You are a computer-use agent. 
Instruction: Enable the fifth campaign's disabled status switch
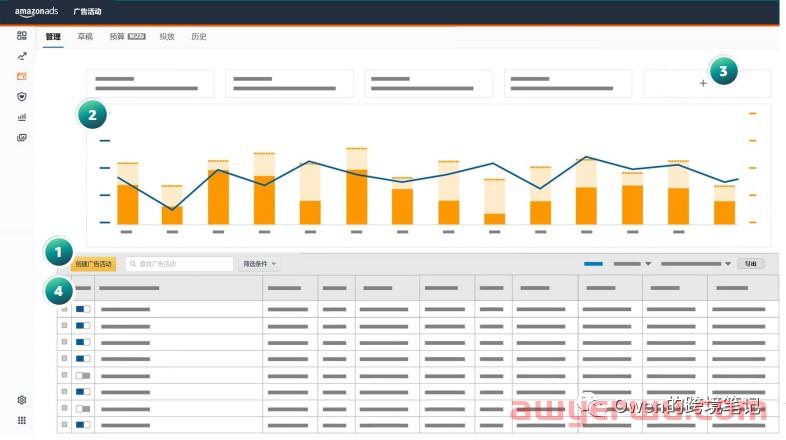83,375
